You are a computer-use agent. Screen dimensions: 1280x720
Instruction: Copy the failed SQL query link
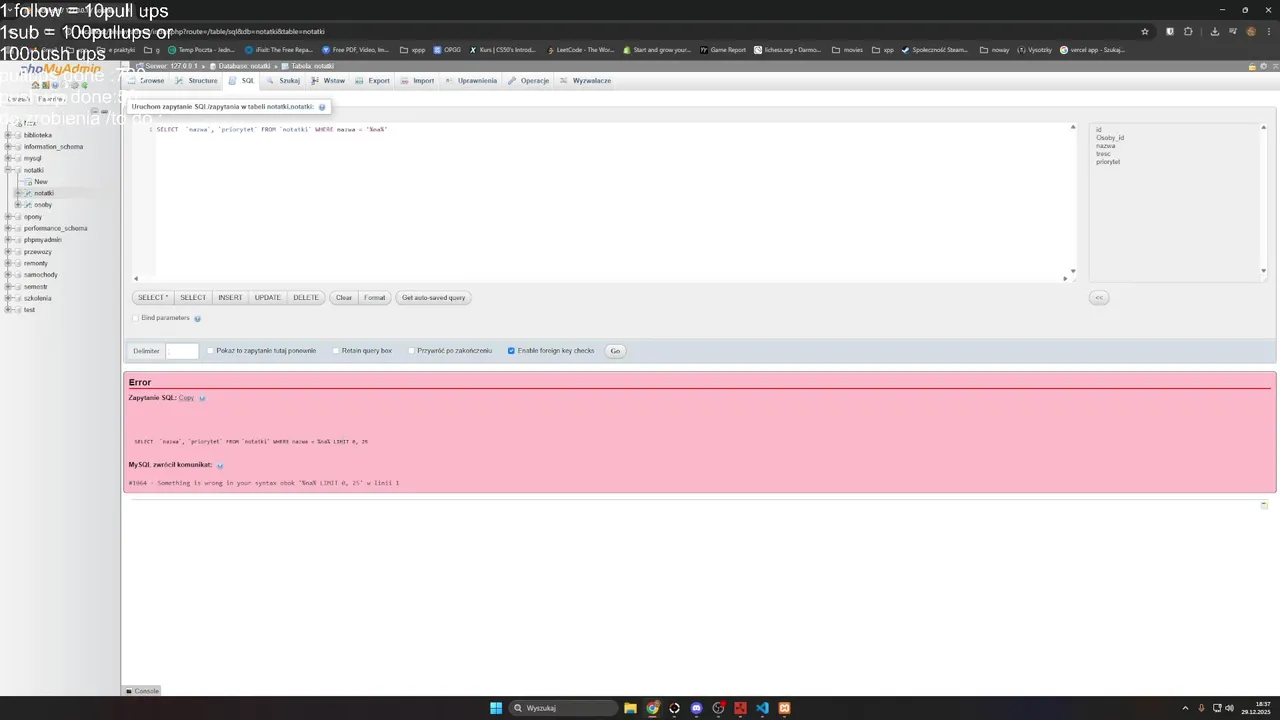point(186,398)
